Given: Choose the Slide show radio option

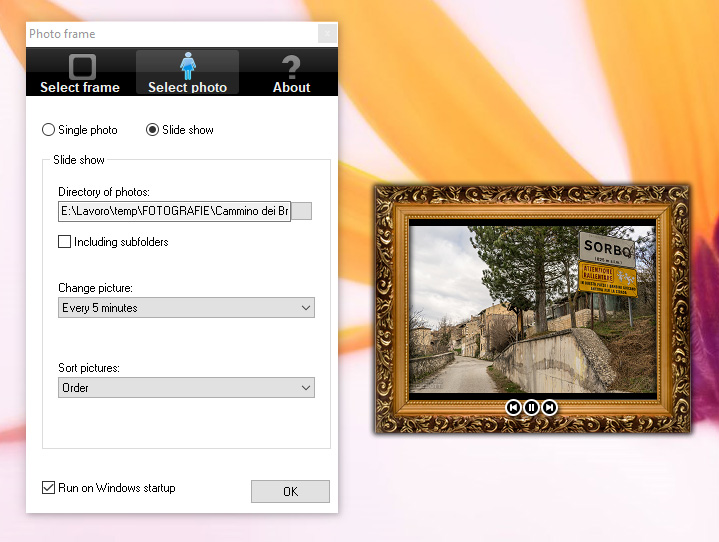Looking at the screenshot, I should click(x=153, y=130).
